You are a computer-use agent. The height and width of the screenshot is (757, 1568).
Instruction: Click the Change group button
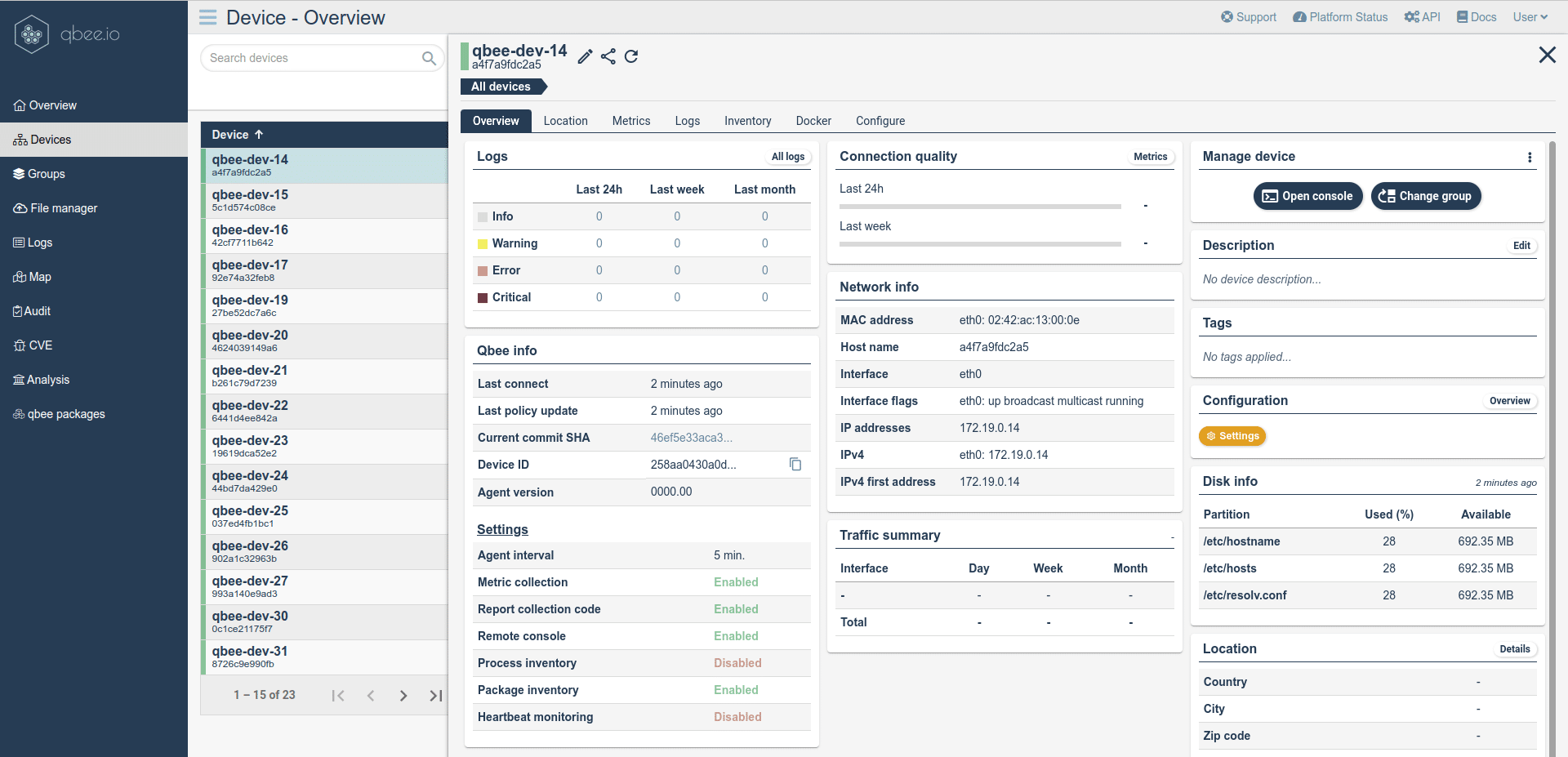tap(1426, 196)
